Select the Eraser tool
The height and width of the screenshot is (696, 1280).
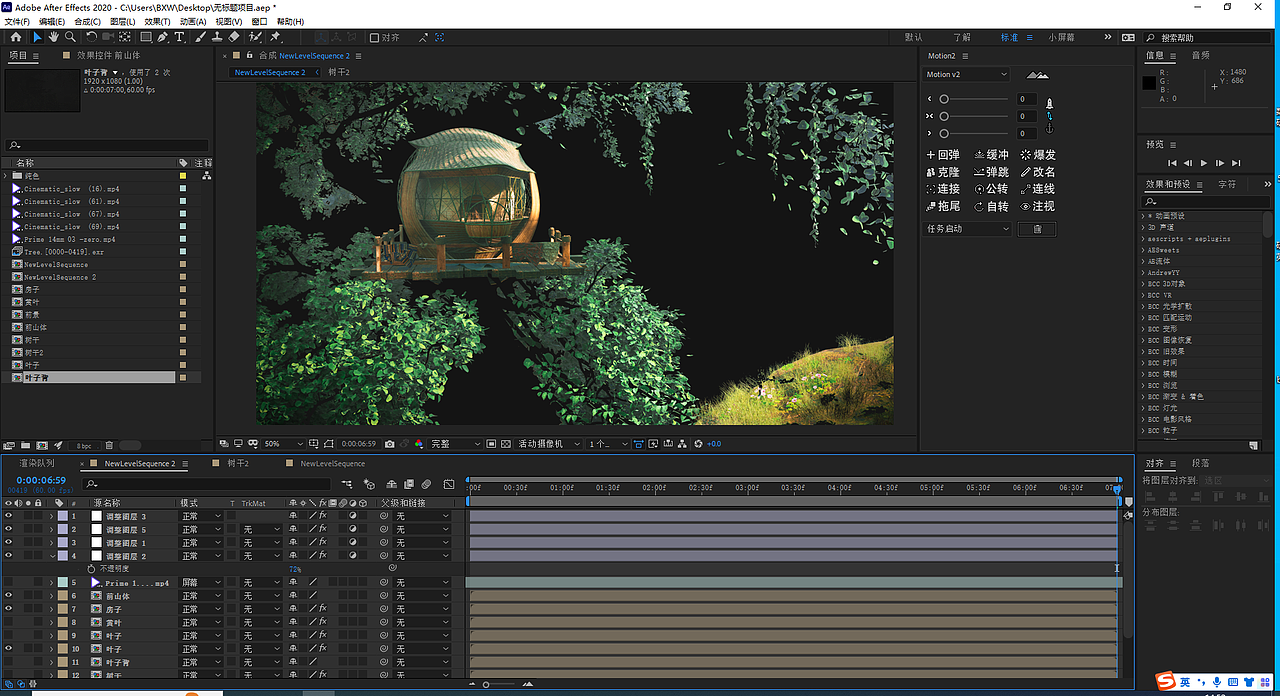pos(234,37)
